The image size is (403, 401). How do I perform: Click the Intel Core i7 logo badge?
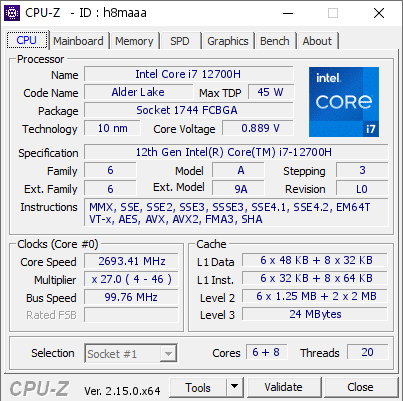[344, 102]
